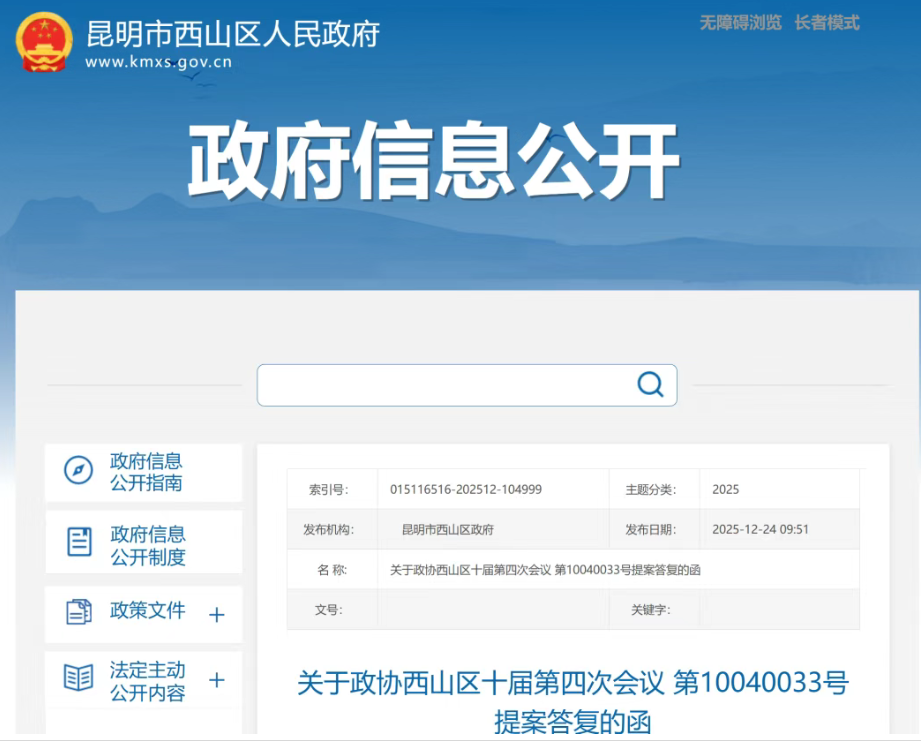Expand 法定主动公开内容 using the plus sign
Viewport: 921px width, 741px height.
(x=216, y=679)
